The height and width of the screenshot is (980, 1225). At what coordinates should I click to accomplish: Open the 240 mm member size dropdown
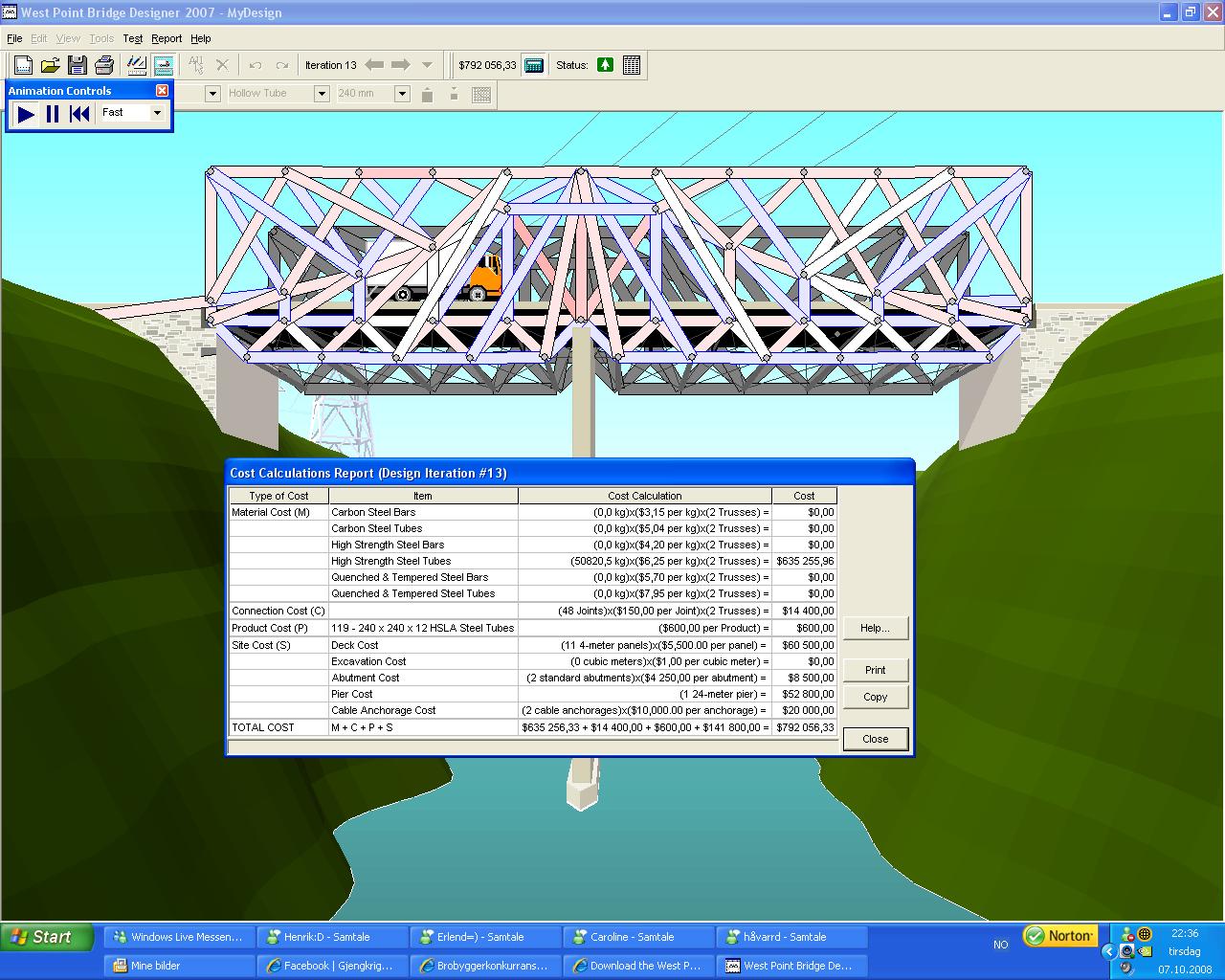coord(402,93)
